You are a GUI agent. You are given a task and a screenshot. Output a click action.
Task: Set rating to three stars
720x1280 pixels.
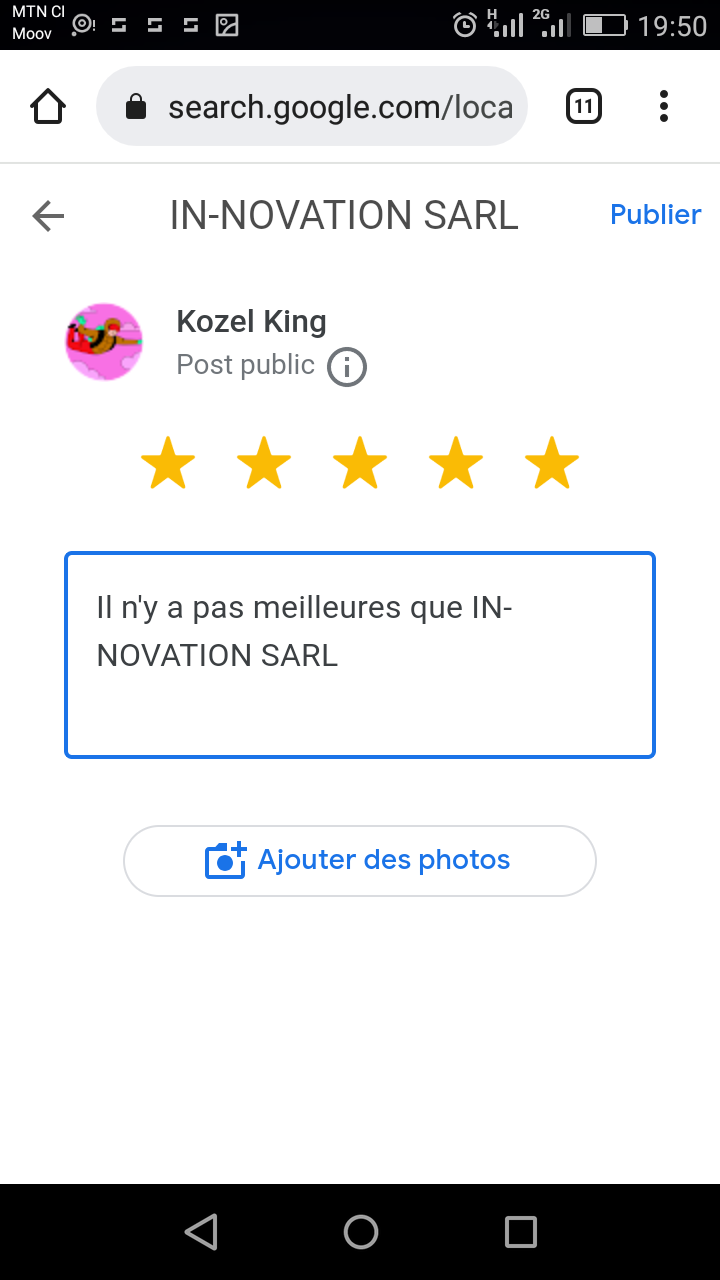click(360, 464)
